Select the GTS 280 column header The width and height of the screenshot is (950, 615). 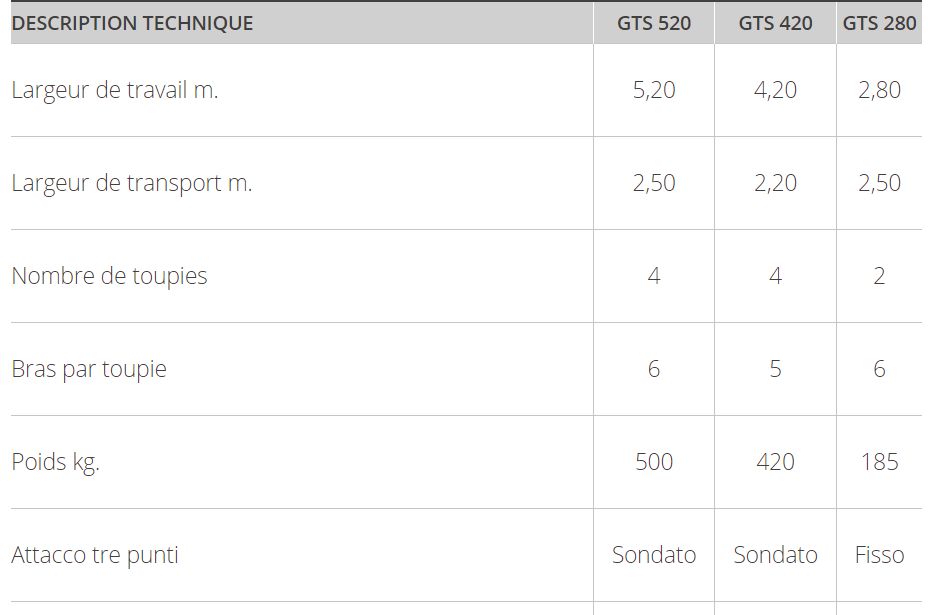tap(879, 23)
